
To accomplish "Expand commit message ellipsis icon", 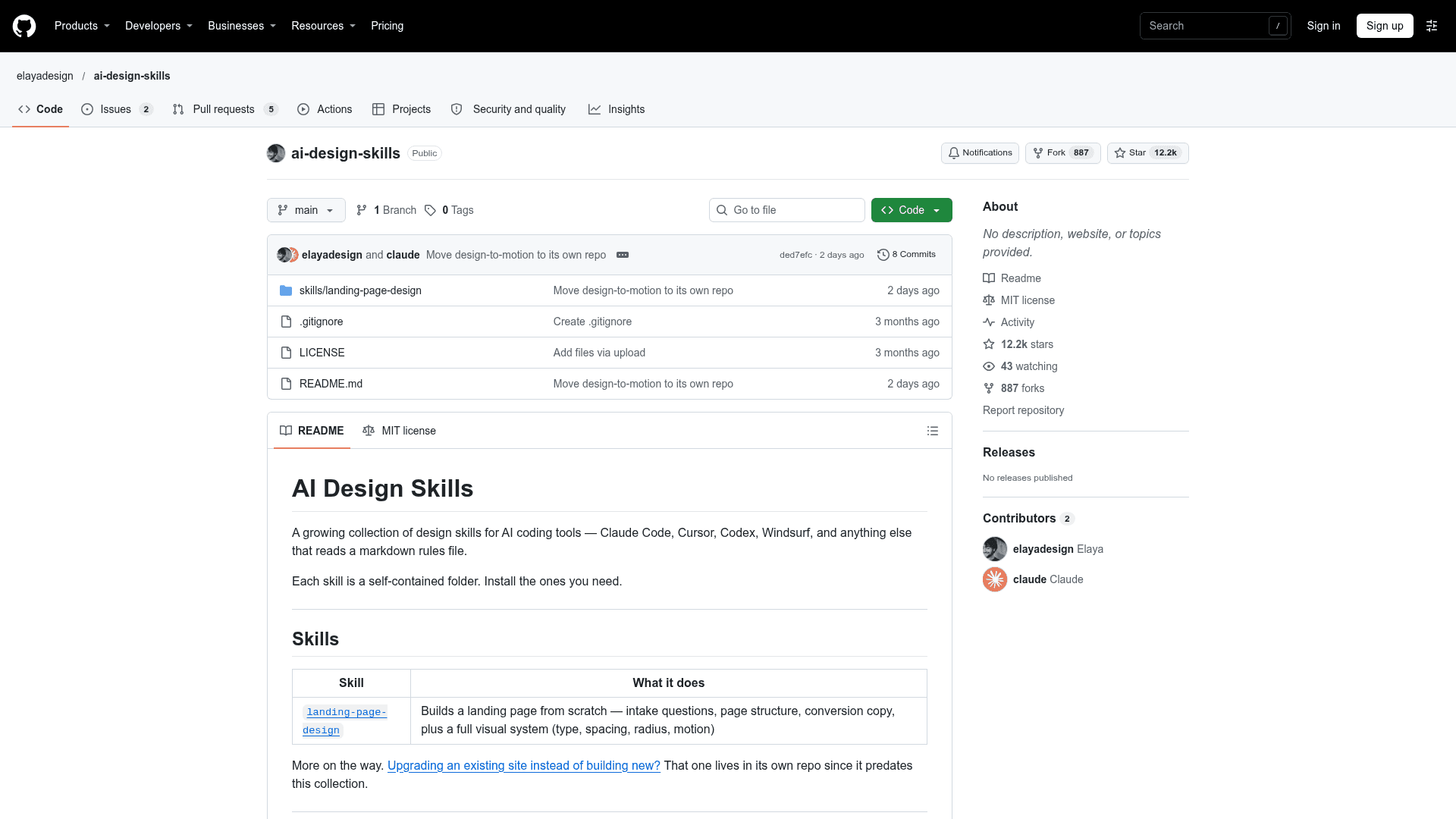I will [623, 255].
